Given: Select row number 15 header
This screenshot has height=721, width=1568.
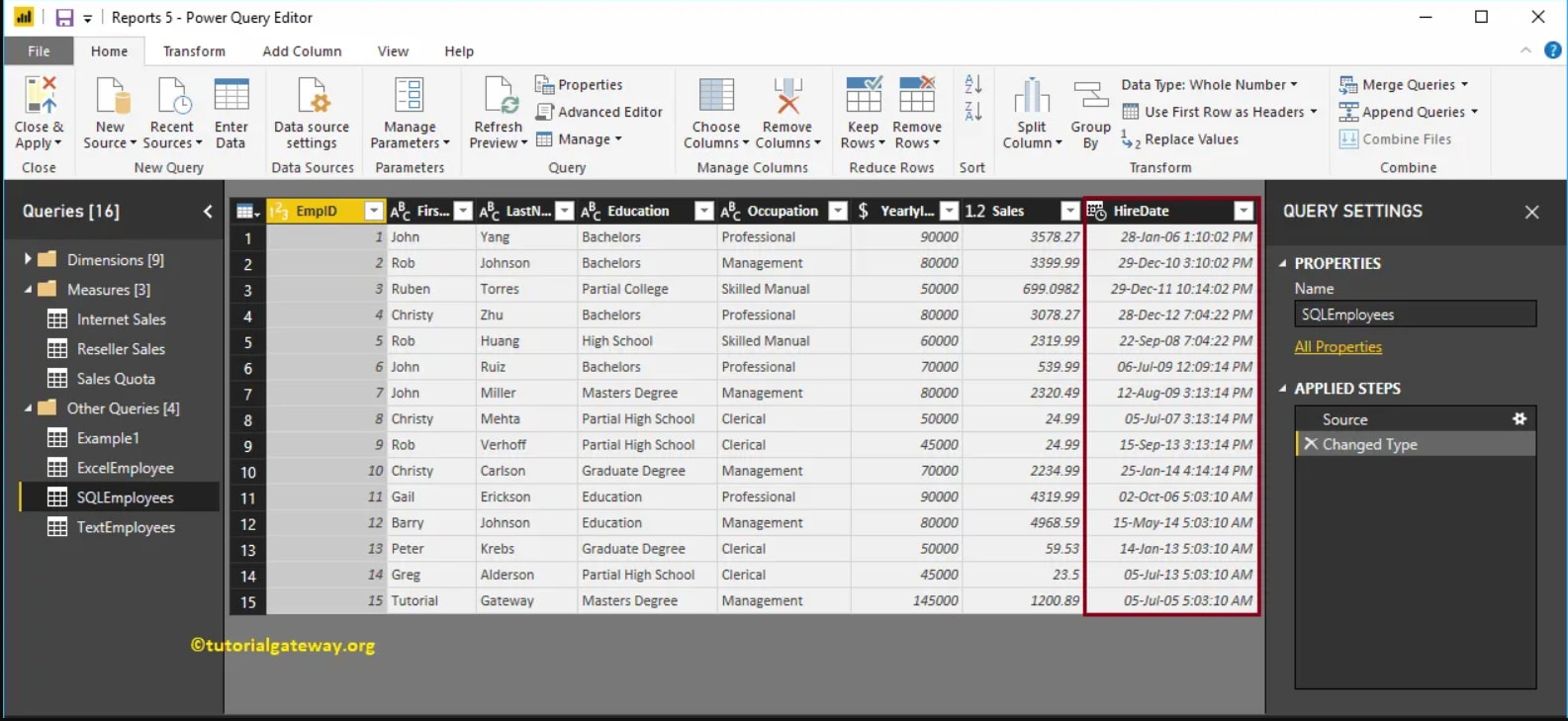Looking at the screenshot, I should click(247, 601).
